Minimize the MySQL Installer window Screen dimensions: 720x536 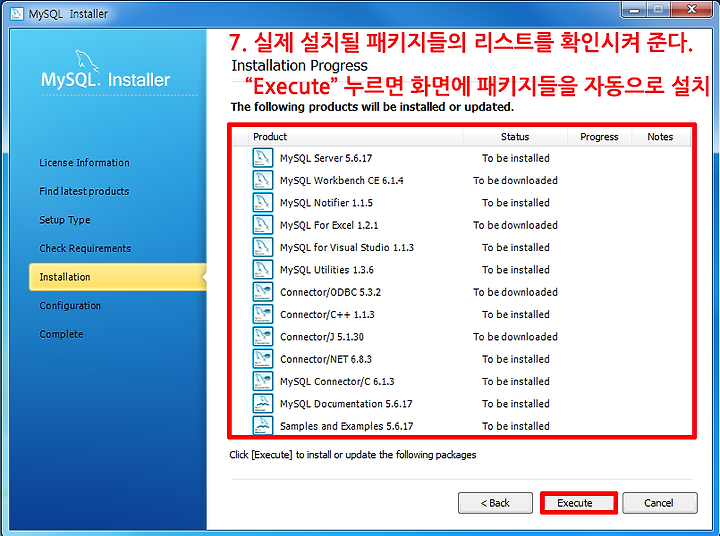635,10
